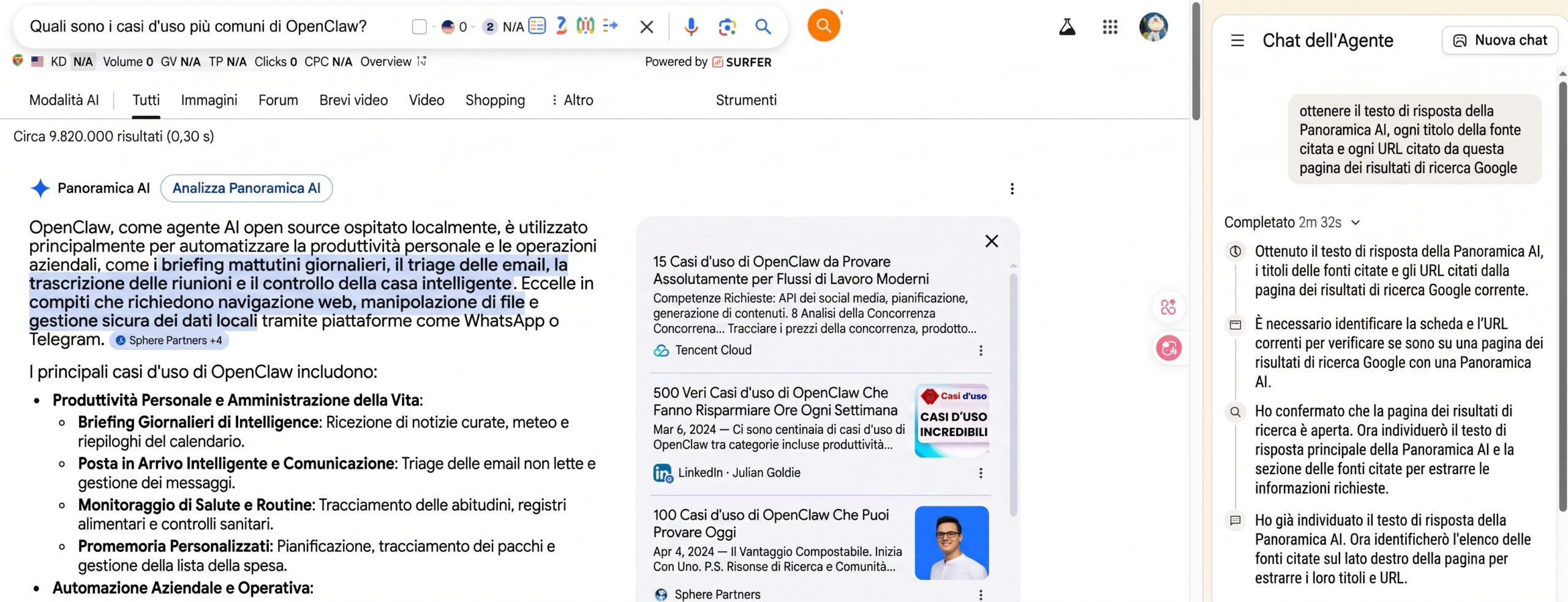Open Strumenti search tools
This screenshot has width=1568, height=602.
point(746,100)
